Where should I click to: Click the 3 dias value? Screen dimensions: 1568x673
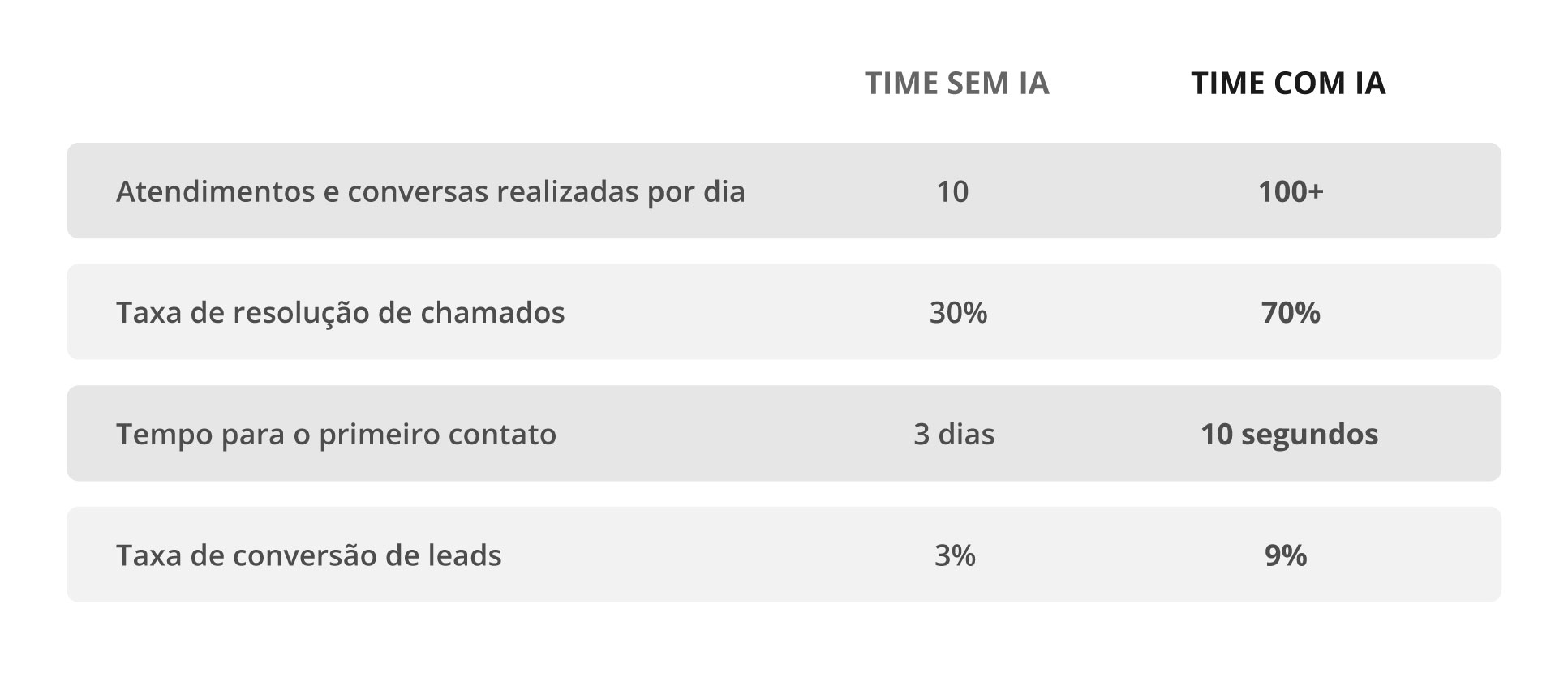pyautogui.click(x=954, y=435)
